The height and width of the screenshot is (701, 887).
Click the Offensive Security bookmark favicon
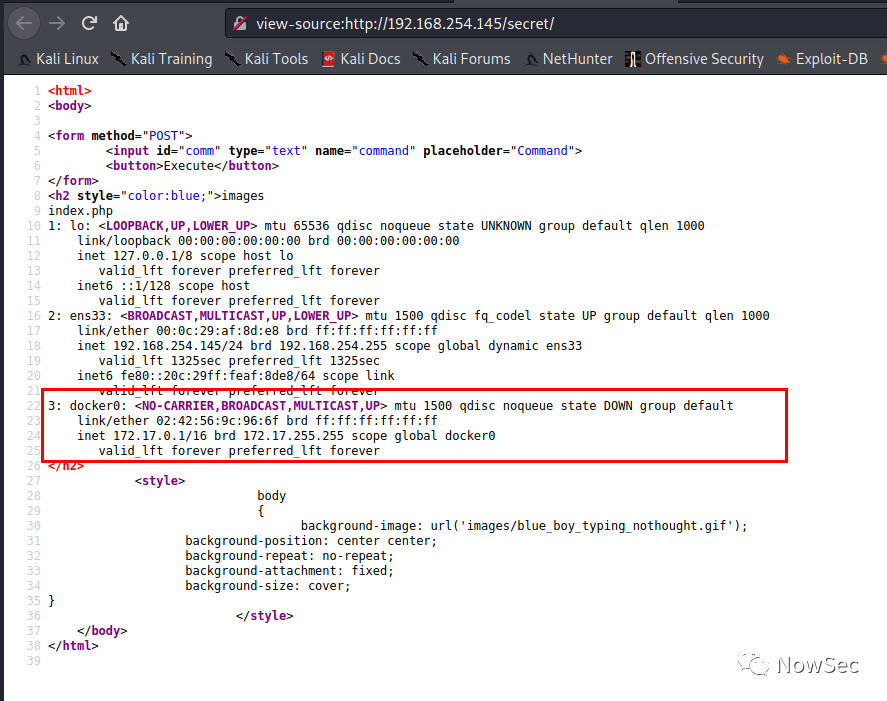tap(632, 59)
